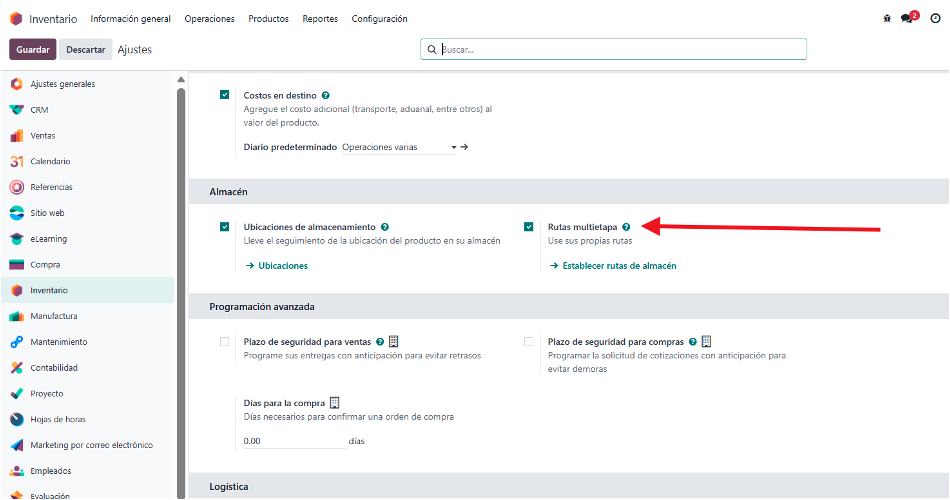Image resolution: width=950 pixels, height=500 pixels.
Task: Click the help icon beside Rutas multietapa
Action: point(626,227)
